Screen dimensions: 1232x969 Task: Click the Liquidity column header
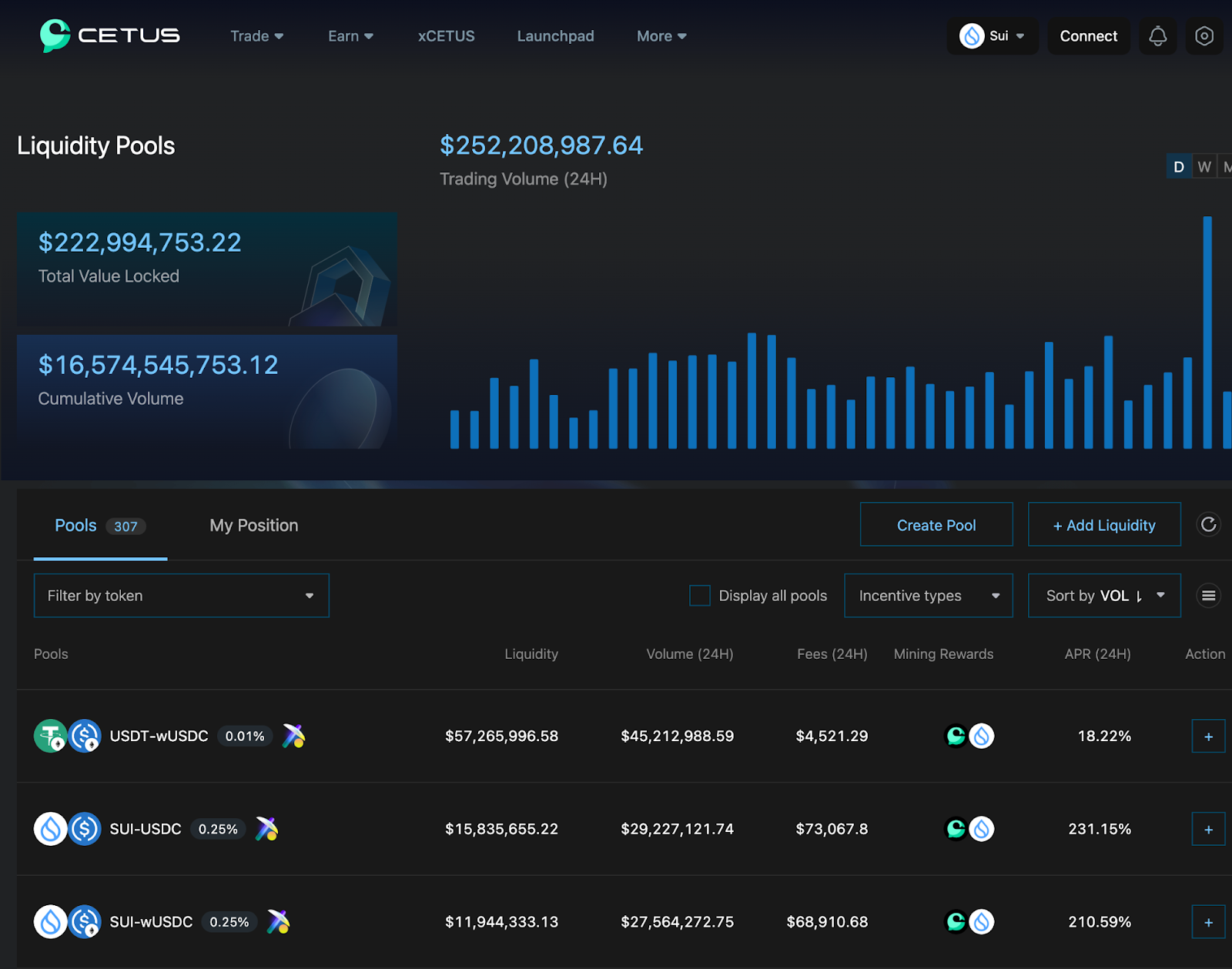531,653
